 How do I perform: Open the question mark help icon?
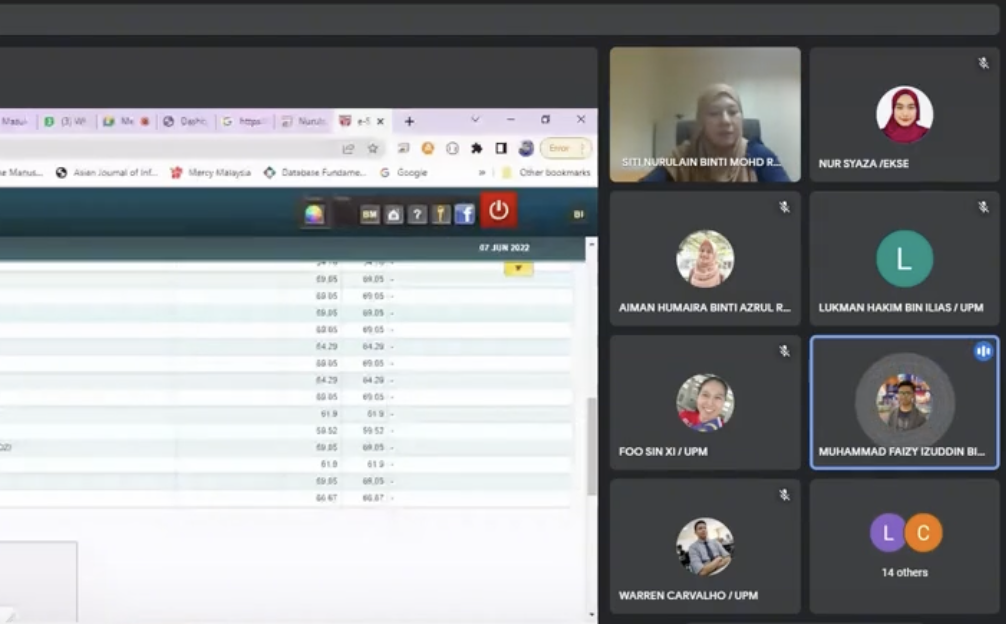417,215
